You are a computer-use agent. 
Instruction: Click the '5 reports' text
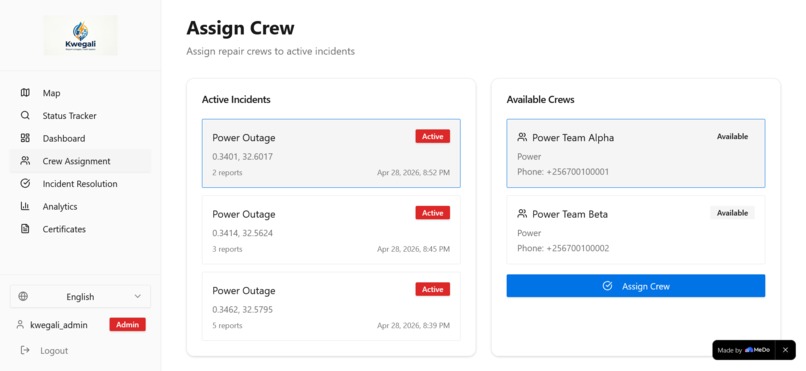[227, 326]
